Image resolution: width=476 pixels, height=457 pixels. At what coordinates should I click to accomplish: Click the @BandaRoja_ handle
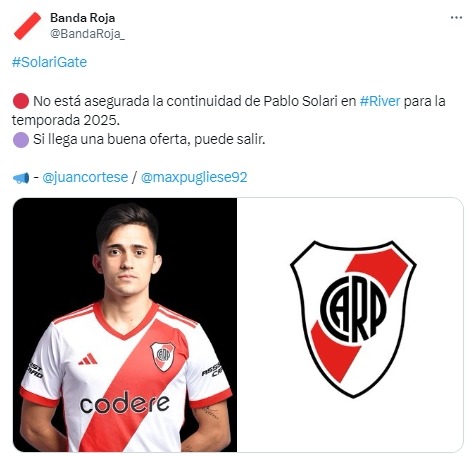(x=87, y=34)
